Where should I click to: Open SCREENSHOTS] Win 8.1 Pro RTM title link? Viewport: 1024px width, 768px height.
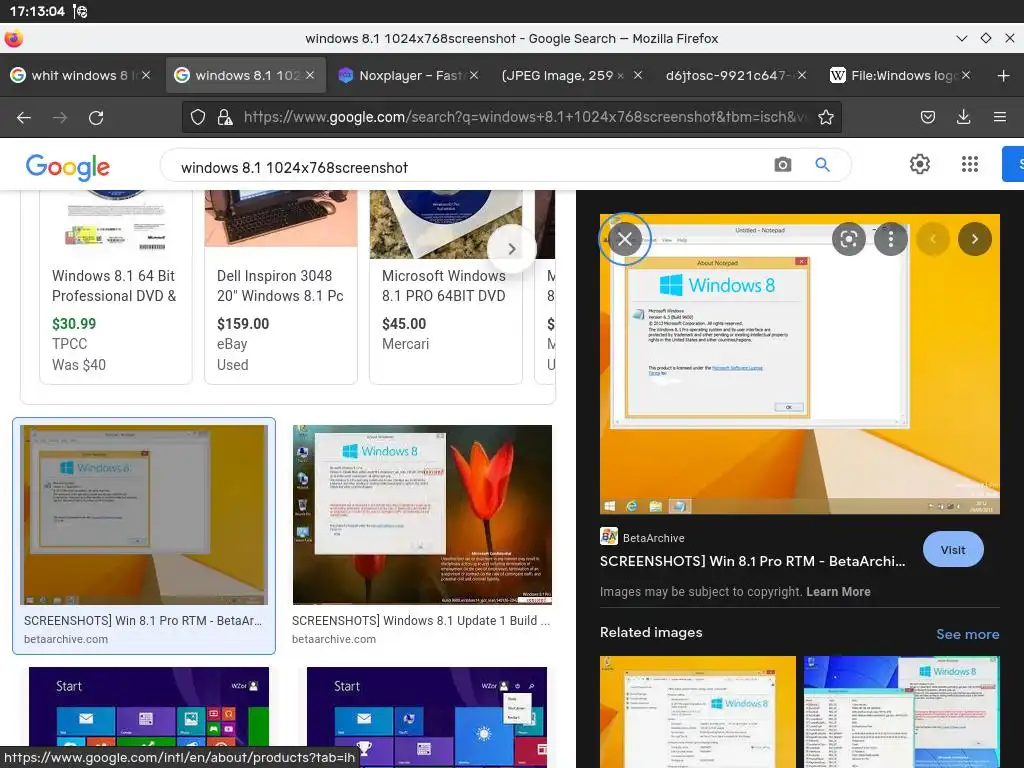point(752,561)
